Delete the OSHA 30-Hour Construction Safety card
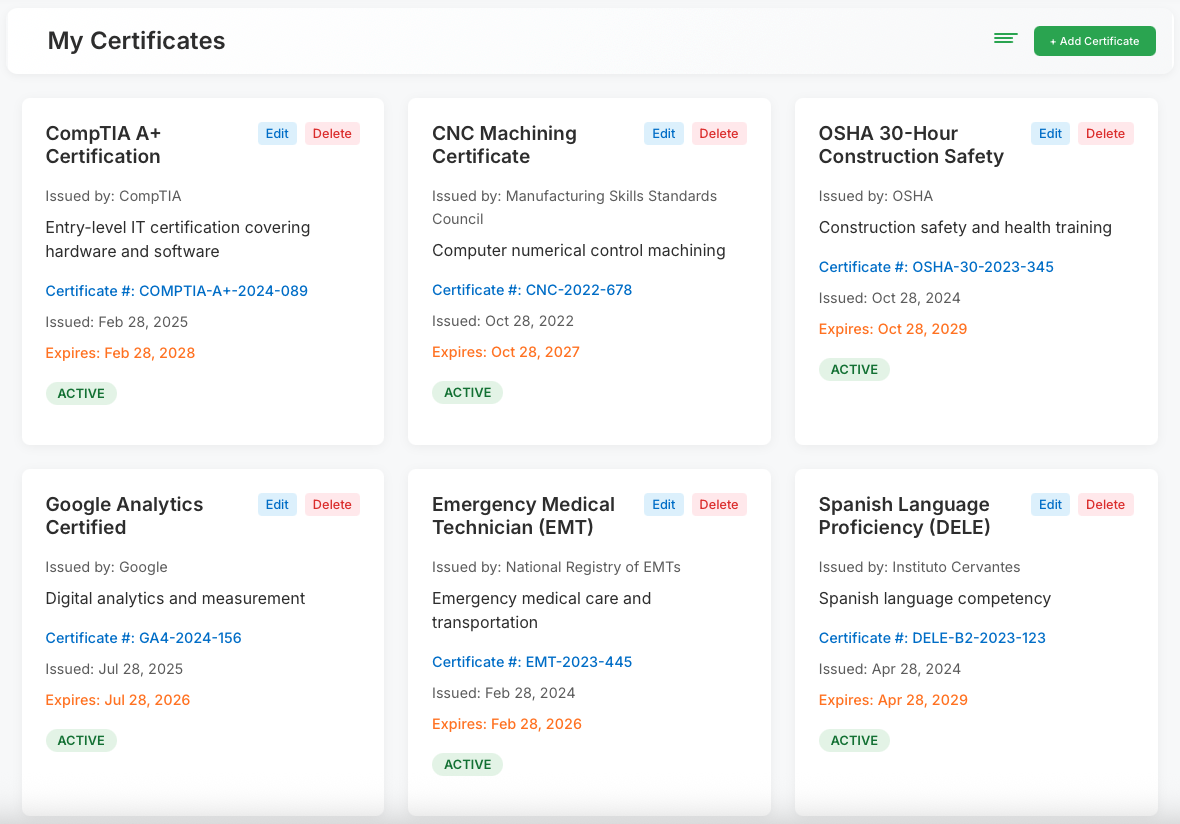Image resolution: width=1180 pixels, height=824 pixels. point(1105,133)
